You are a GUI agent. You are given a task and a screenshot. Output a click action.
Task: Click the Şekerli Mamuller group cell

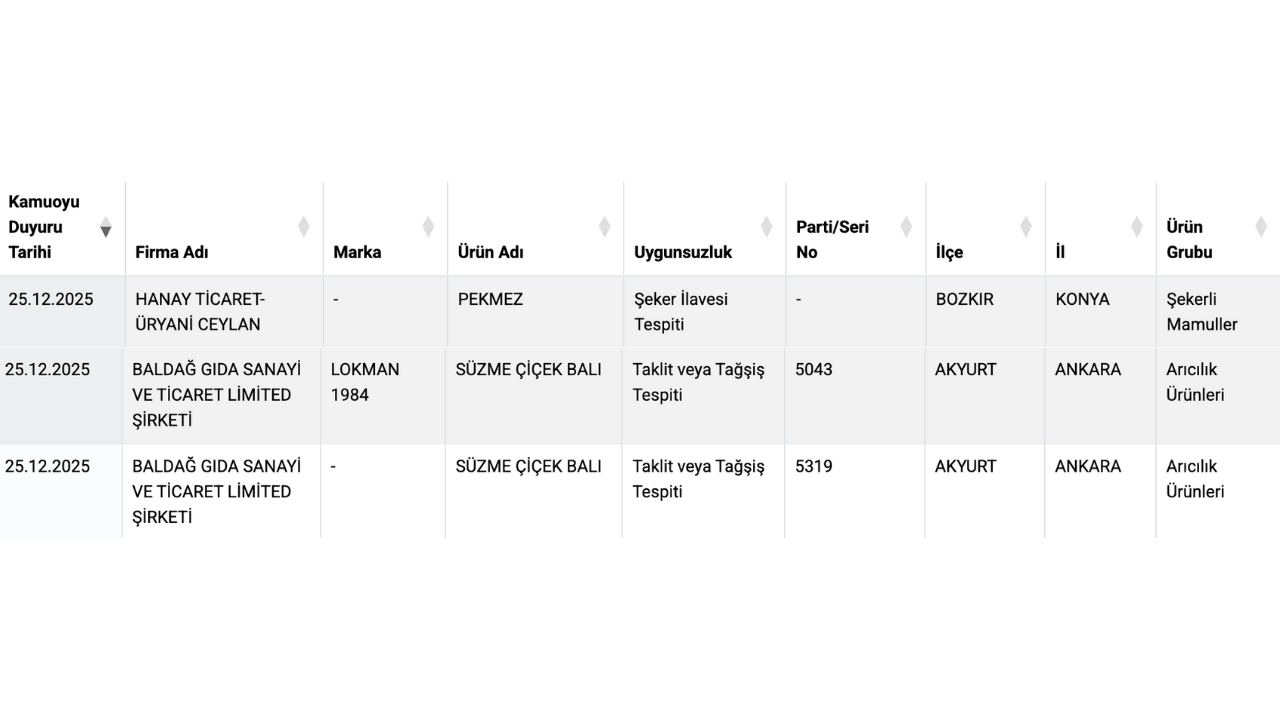(1202, 311)
